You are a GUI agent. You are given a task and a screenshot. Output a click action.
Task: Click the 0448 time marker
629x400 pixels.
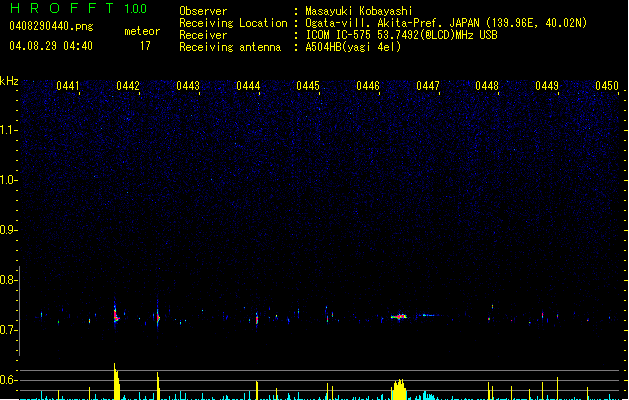click(487, 86)
